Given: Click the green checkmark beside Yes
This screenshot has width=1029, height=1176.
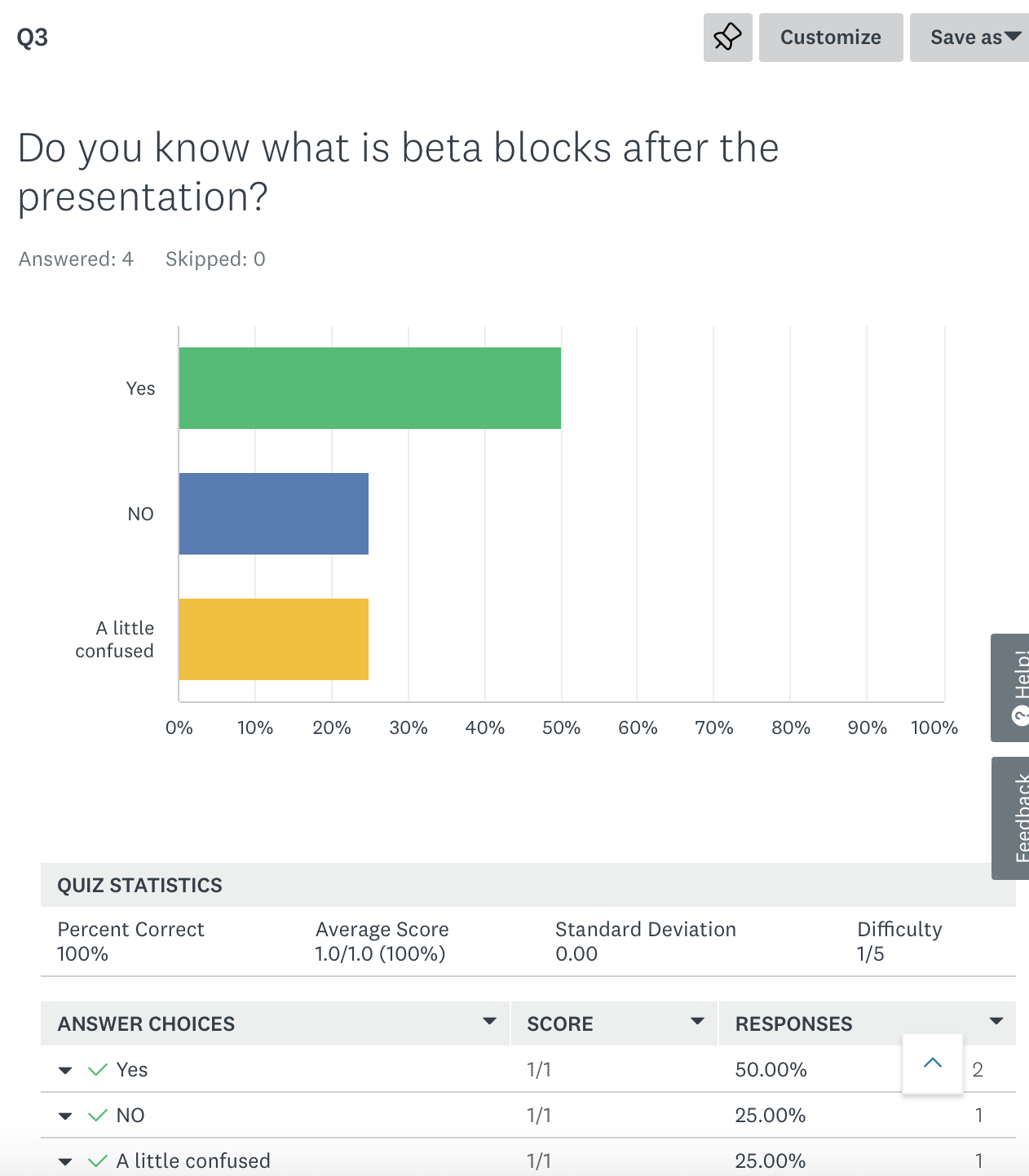Looking at the screenshot, I should (x=98, y=1069).
